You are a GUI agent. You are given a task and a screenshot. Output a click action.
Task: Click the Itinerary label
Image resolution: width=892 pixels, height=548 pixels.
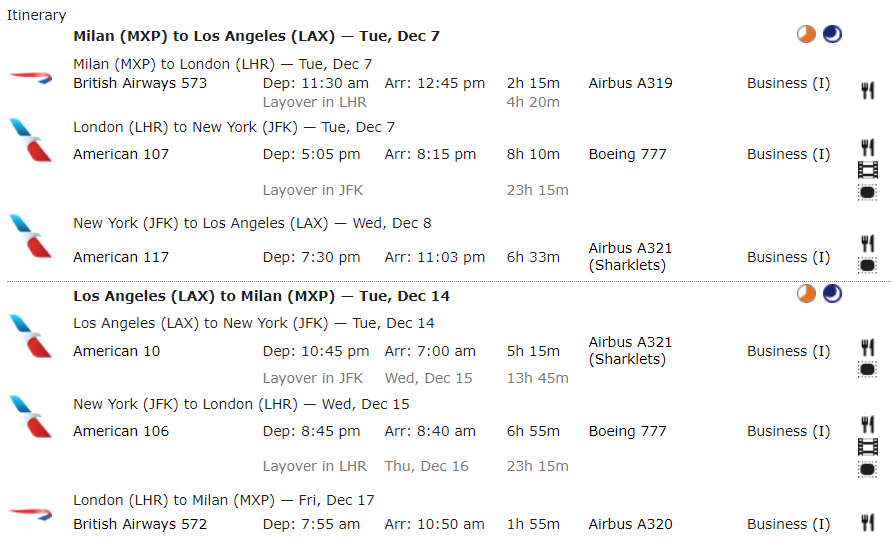(x=37, y=15)
